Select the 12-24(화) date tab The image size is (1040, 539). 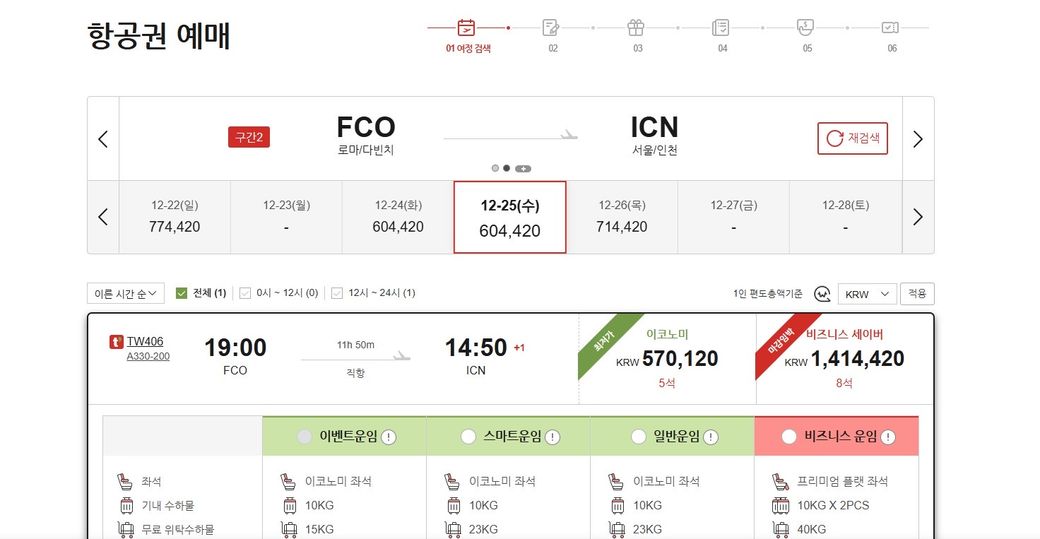point(399,217)
